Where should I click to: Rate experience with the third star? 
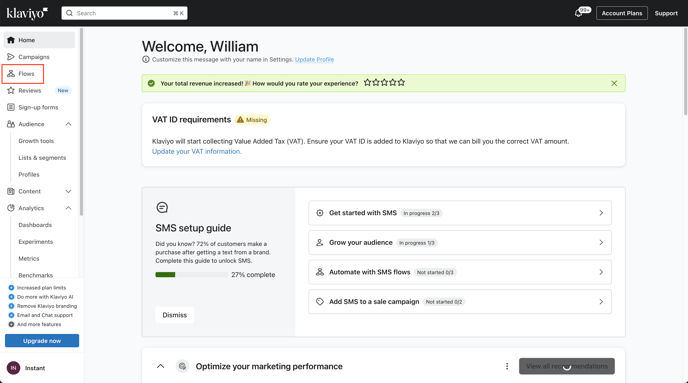(384, 82)
